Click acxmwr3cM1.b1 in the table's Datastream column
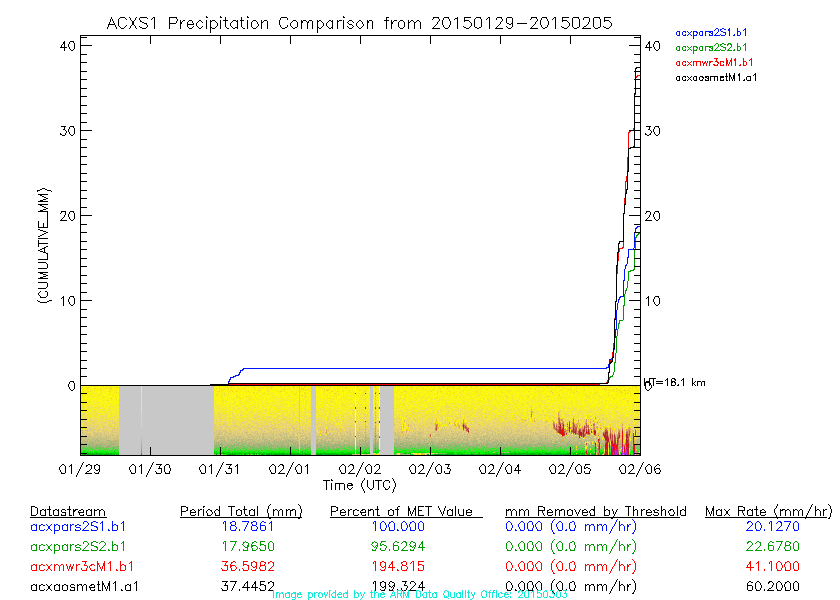This screenshot has width=840, height=600. [79, 566]
